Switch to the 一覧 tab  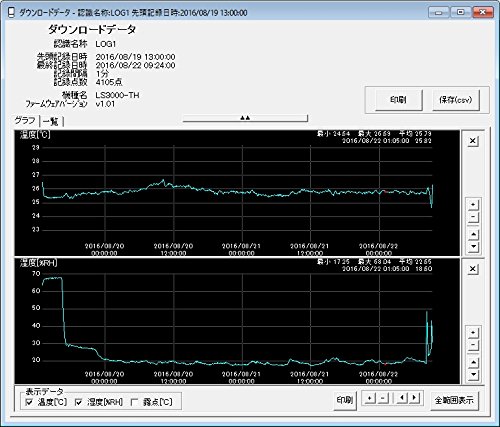tap(51, 121)
